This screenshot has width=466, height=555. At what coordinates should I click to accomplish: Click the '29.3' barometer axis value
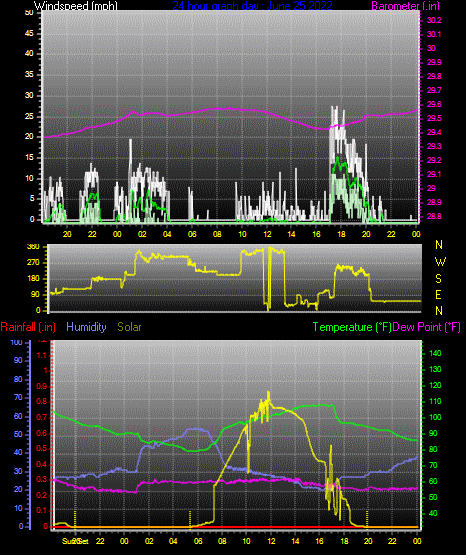coord(434,146)
